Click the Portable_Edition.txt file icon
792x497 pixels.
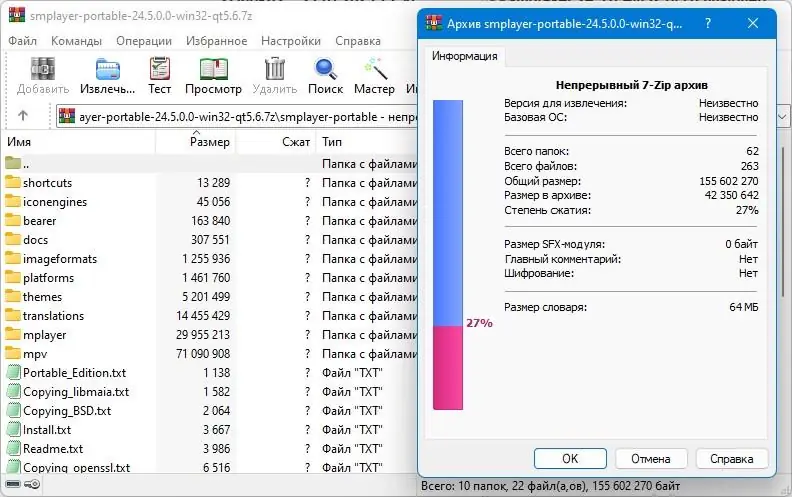tap(14, 373)
